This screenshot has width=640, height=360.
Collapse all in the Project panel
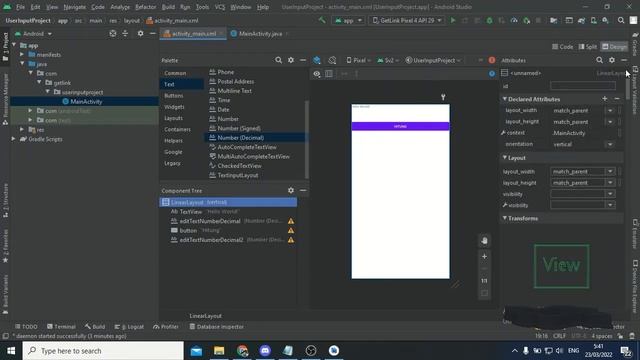click(125, 33)
